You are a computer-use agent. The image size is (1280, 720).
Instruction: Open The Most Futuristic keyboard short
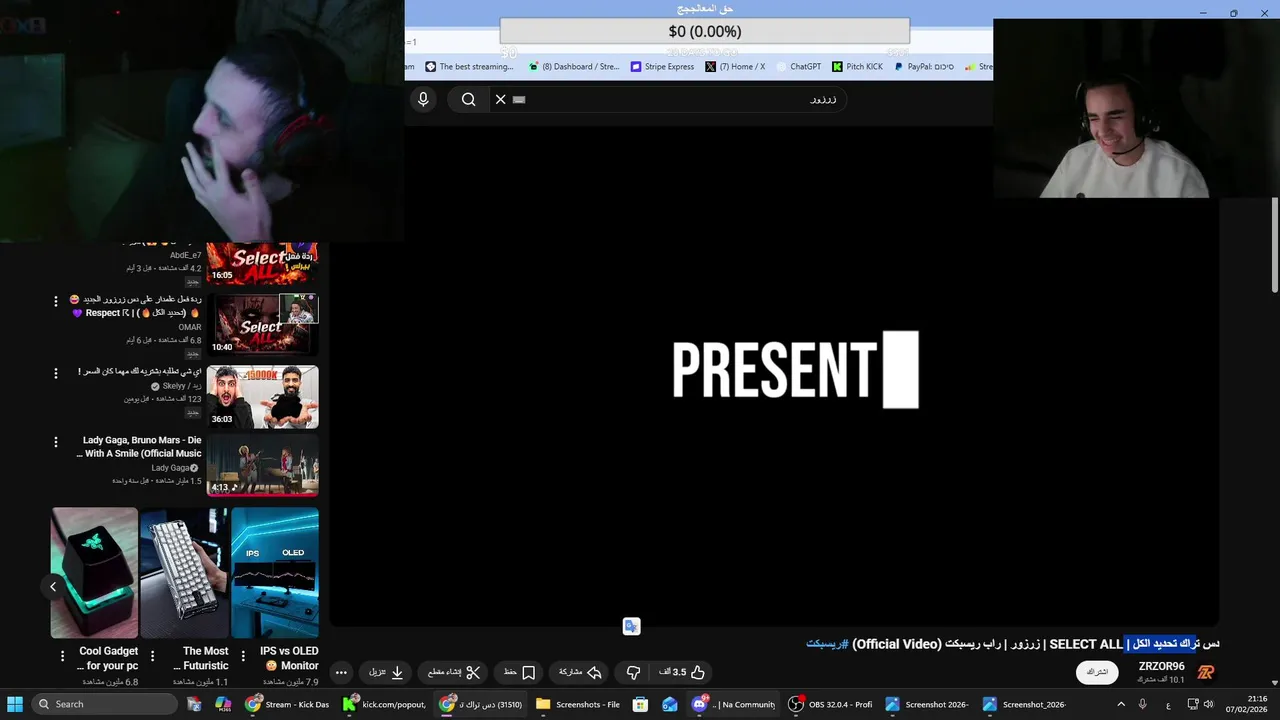click(184, 572)
